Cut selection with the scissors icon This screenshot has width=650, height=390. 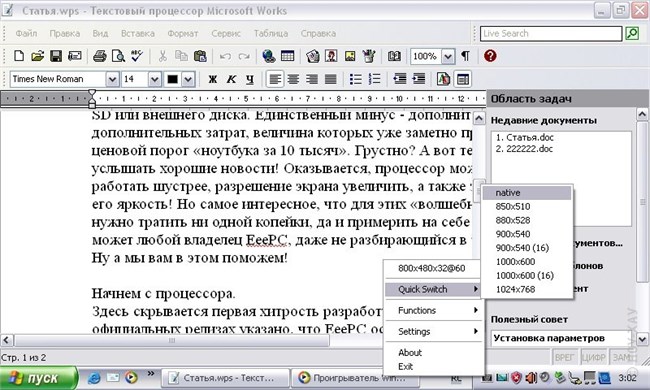pyautogui.click(x=162, y=56)
